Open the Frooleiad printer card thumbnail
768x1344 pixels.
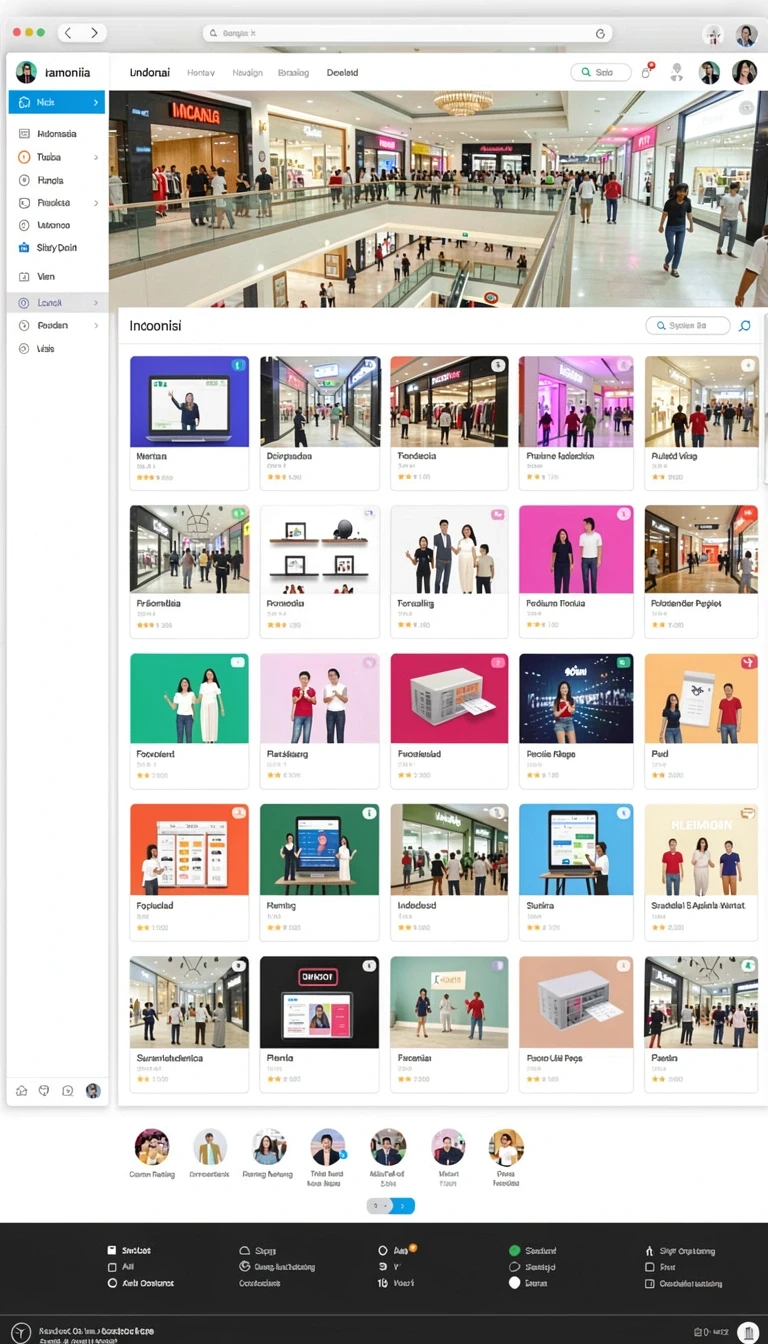point(449,698)
